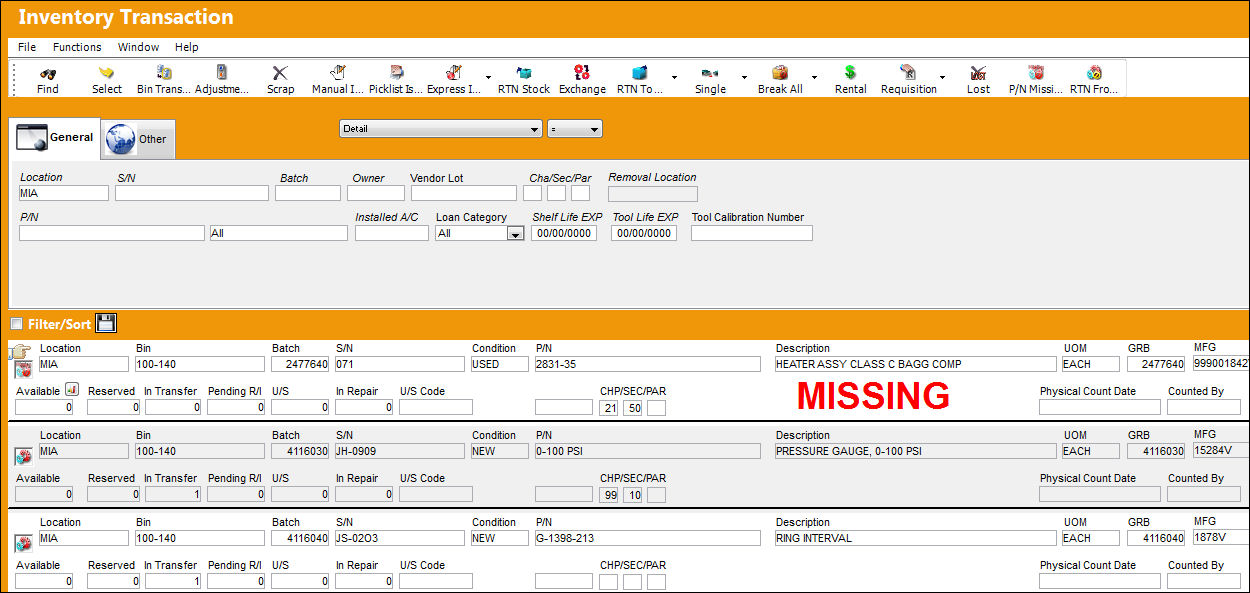Screen dimensions: 1250x593
Task: Expand the Break All dropdown arrow
Action: 814,77
